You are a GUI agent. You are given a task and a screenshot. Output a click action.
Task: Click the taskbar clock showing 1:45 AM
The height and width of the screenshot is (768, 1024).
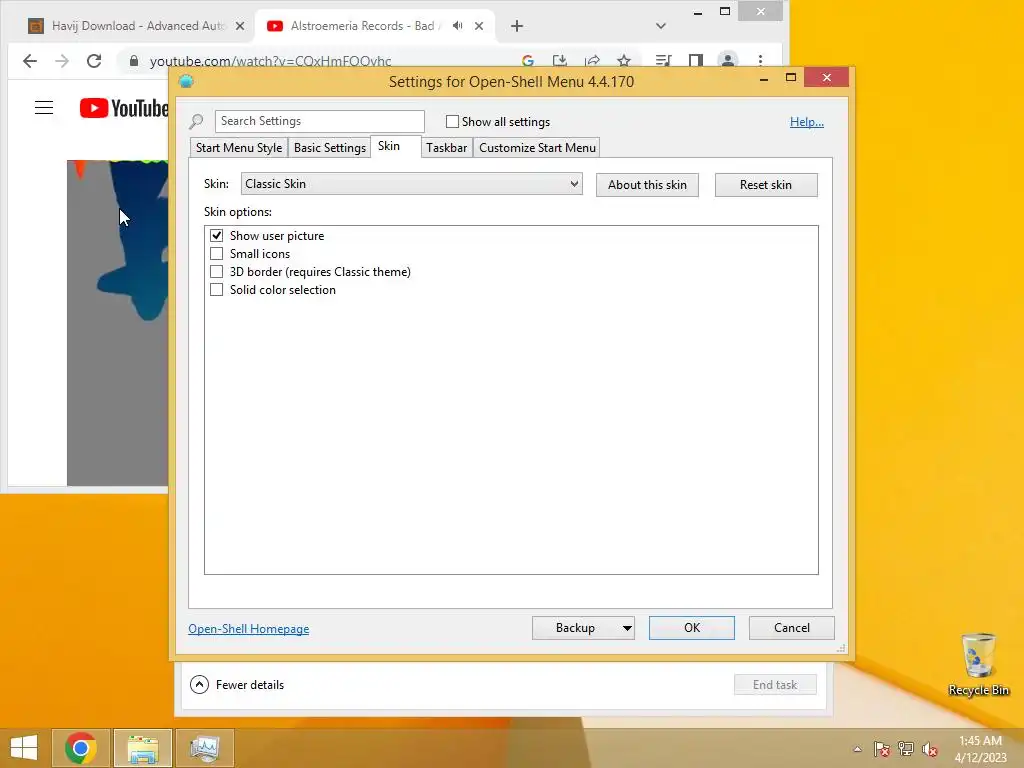pos(980,749)
